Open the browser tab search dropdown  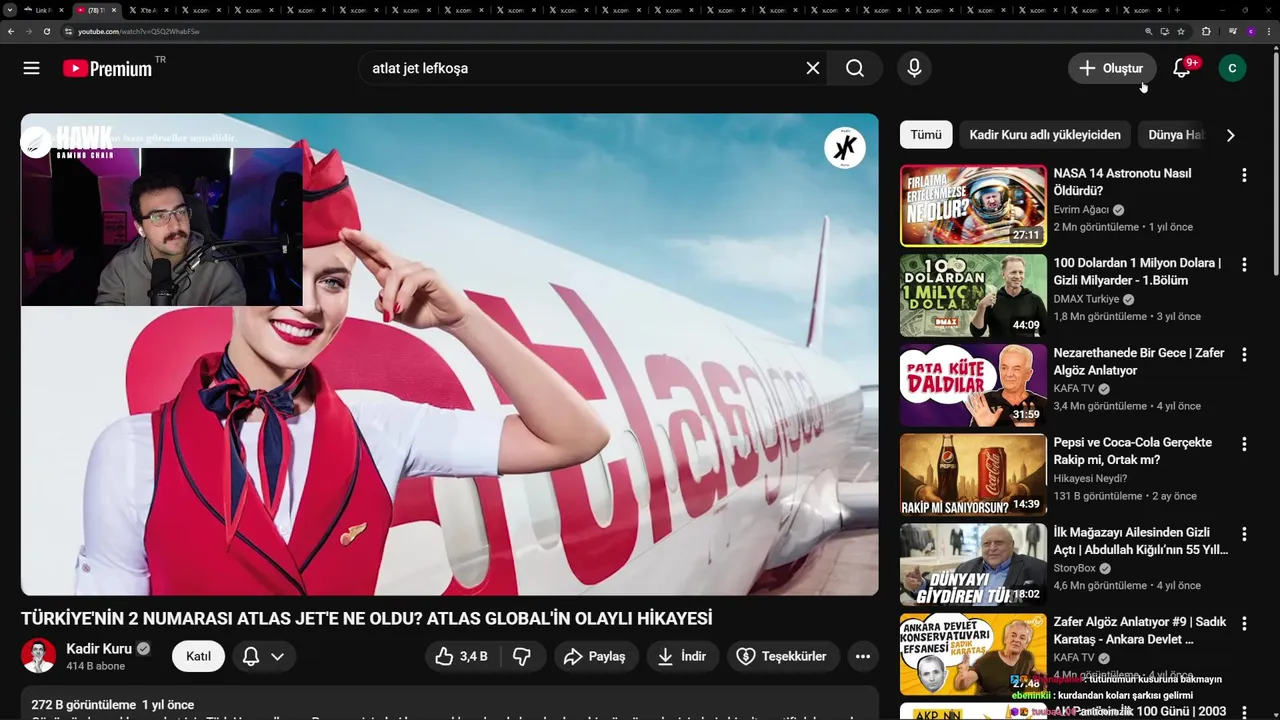(10, 10)
